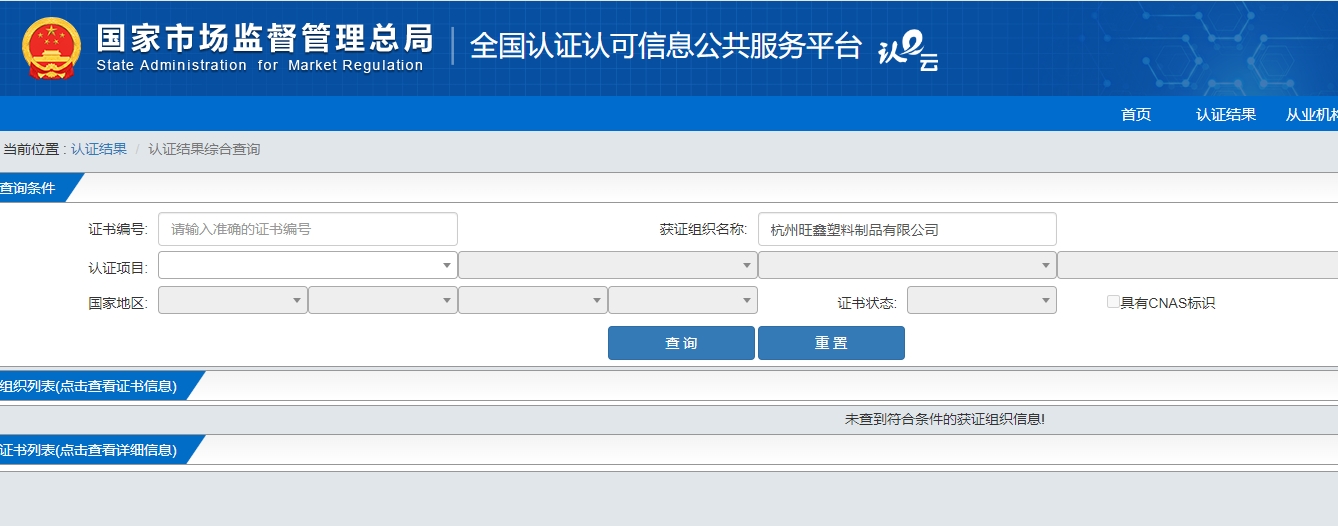Open the second 认证项目 dropdown
This screenshot has height=526, width=1338.
coord(607,265)
